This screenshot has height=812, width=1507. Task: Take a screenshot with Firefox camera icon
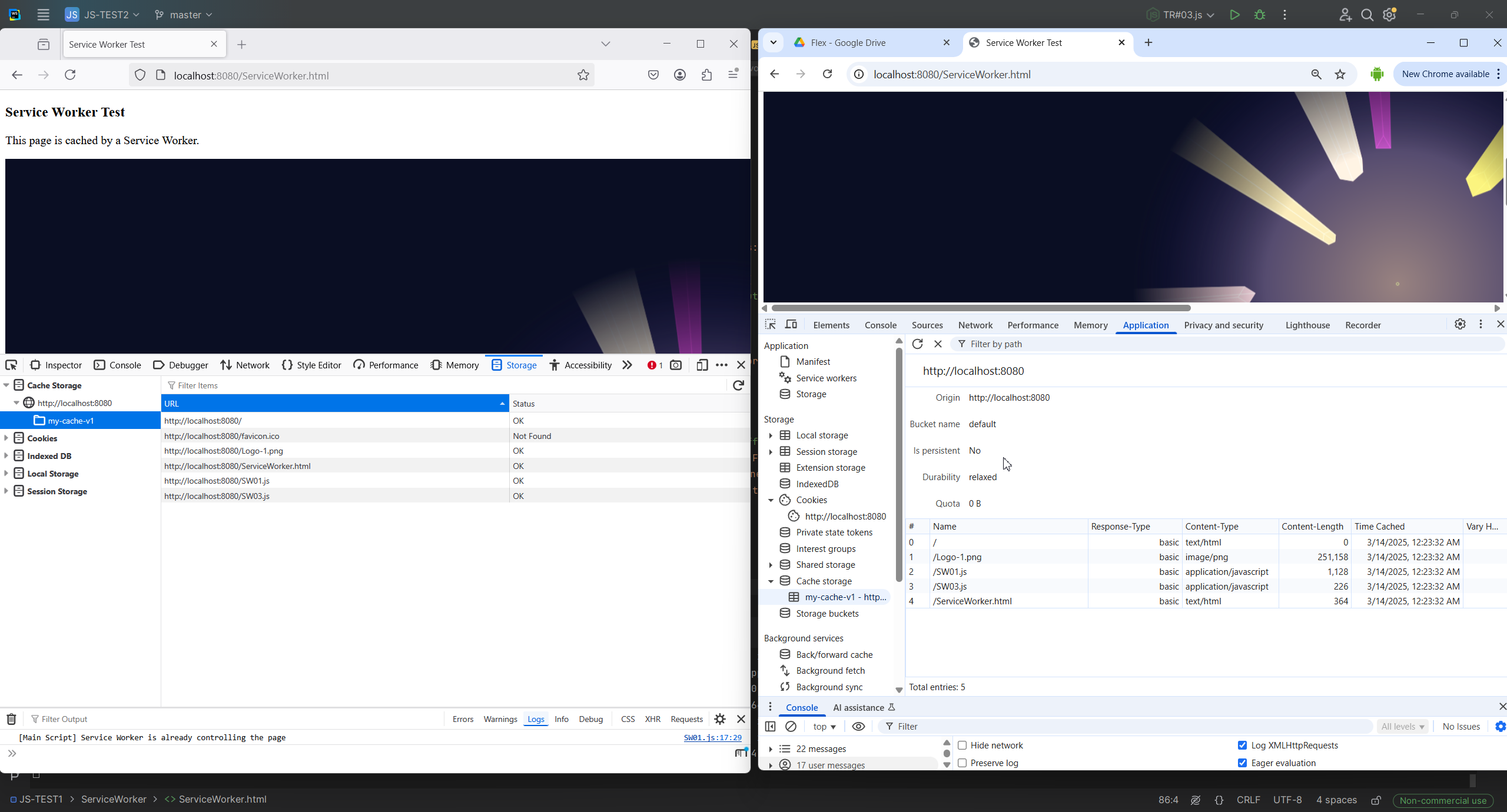pos(676,365)
